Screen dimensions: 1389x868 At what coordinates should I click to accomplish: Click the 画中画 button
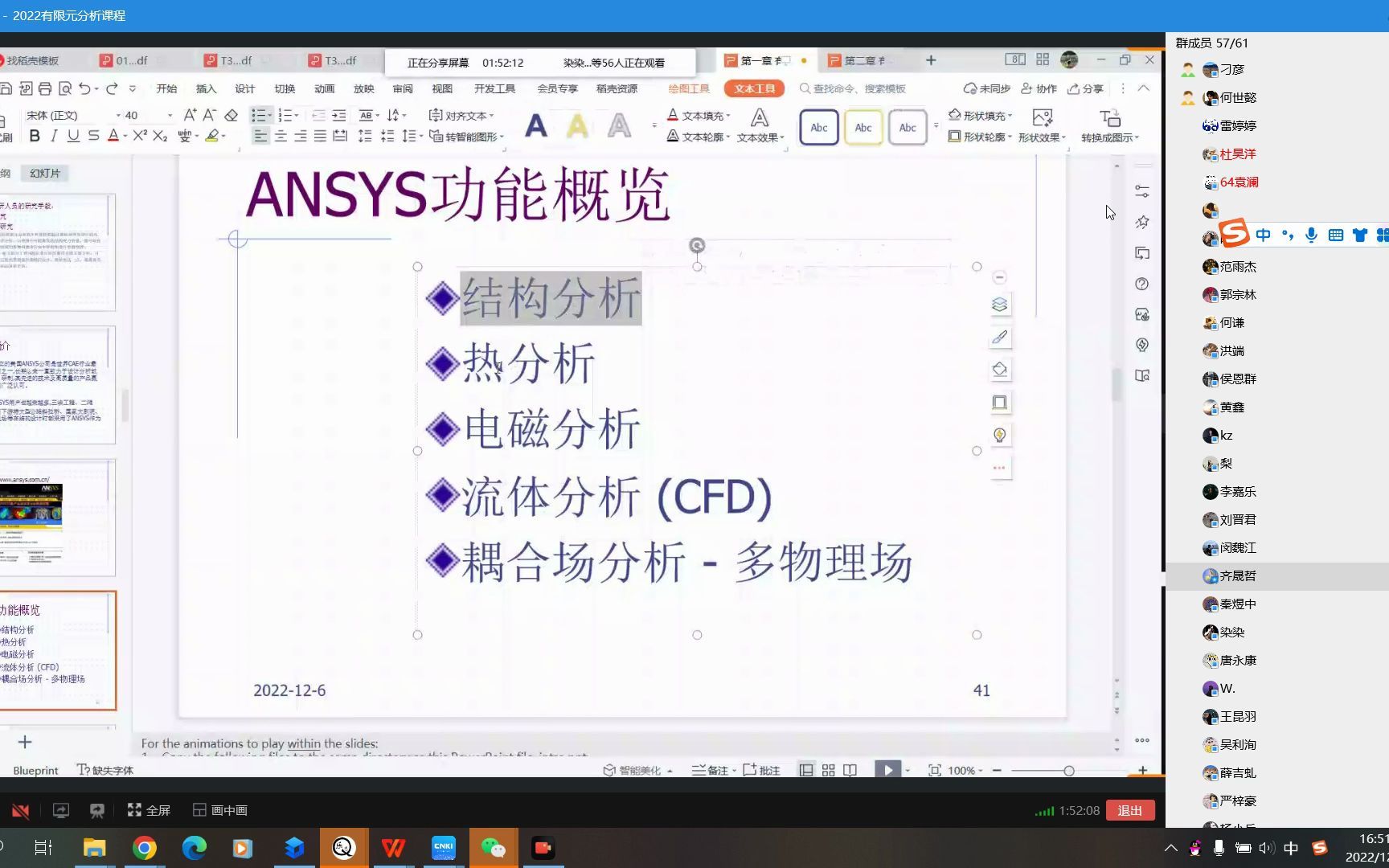pyautogui.click(x=220, y=810)
